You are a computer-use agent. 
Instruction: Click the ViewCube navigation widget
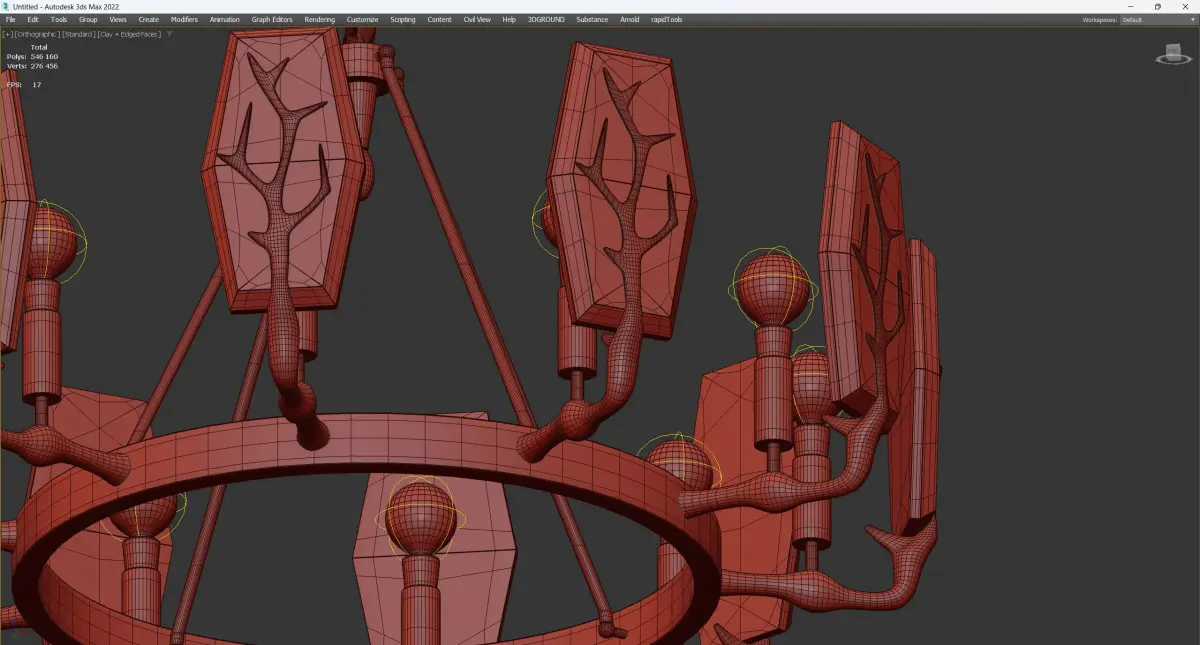tap(1172, 53)
